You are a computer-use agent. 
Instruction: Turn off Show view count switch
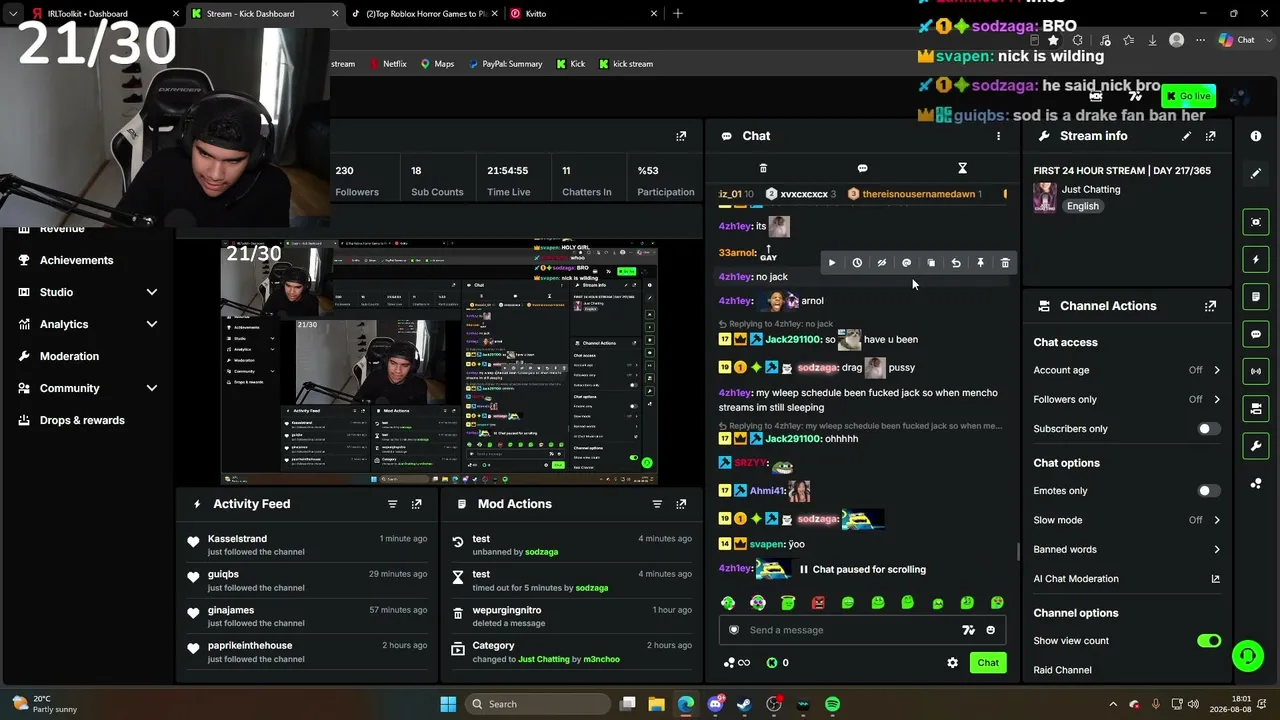click(x=1209, y=641)
